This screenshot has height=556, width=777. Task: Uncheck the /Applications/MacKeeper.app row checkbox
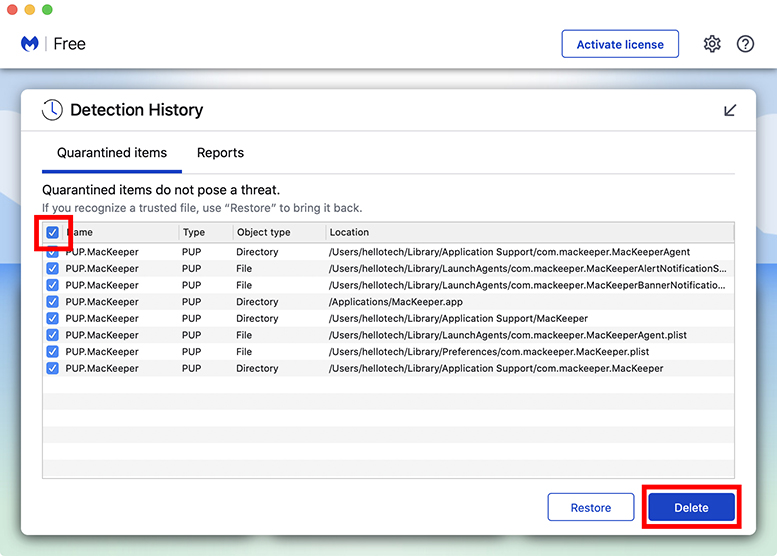click(53, 302)
